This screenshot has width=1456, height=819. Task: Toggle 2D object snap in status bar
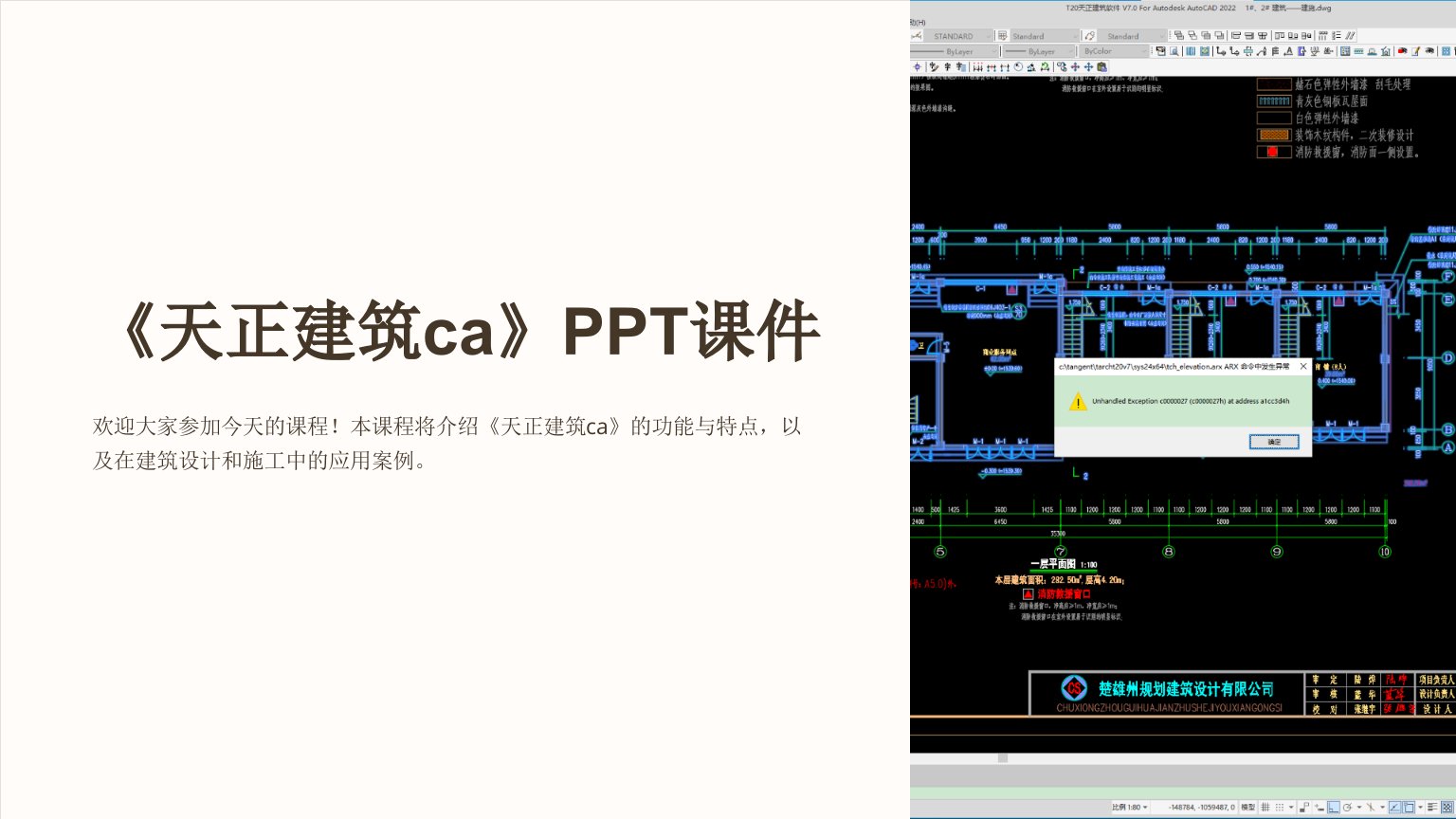(x=1410, y=808)
